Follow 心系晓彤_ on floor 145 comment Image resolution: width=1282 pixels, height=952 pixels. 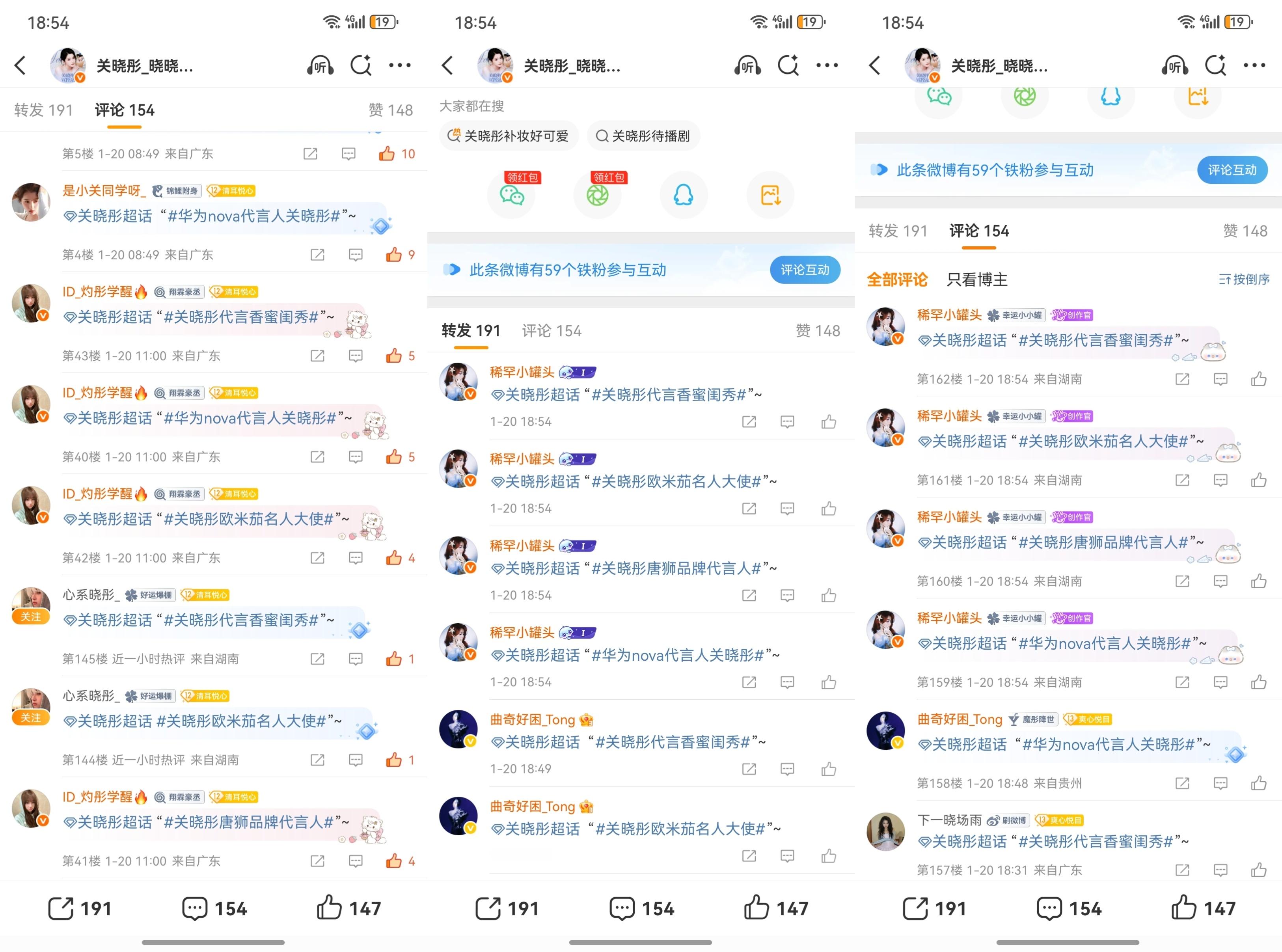[30, 617]
